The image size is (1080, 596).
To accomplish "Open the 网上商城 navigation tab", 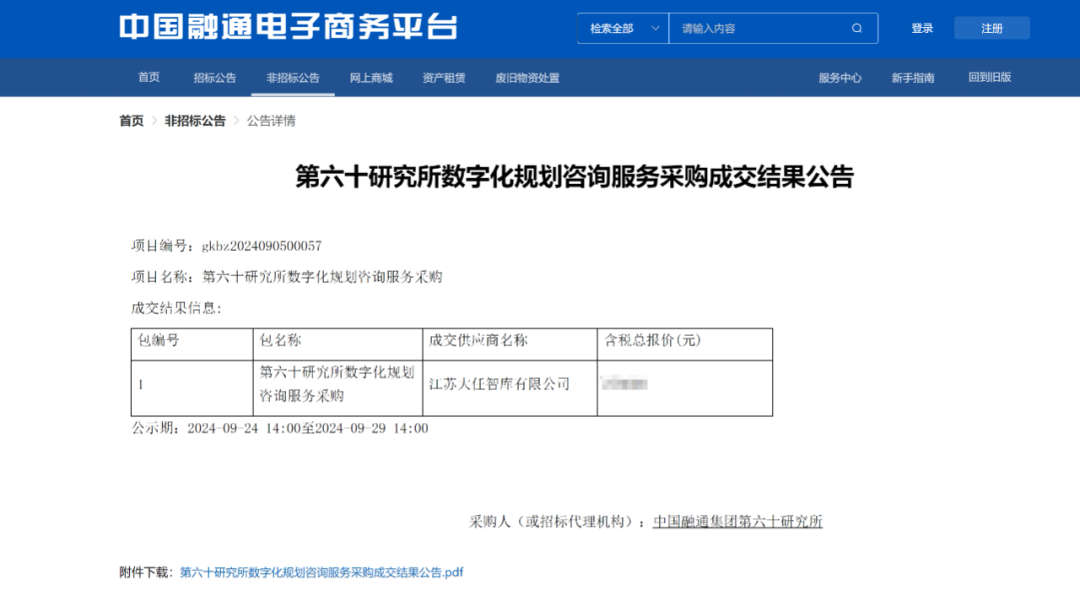I will 371,78.
